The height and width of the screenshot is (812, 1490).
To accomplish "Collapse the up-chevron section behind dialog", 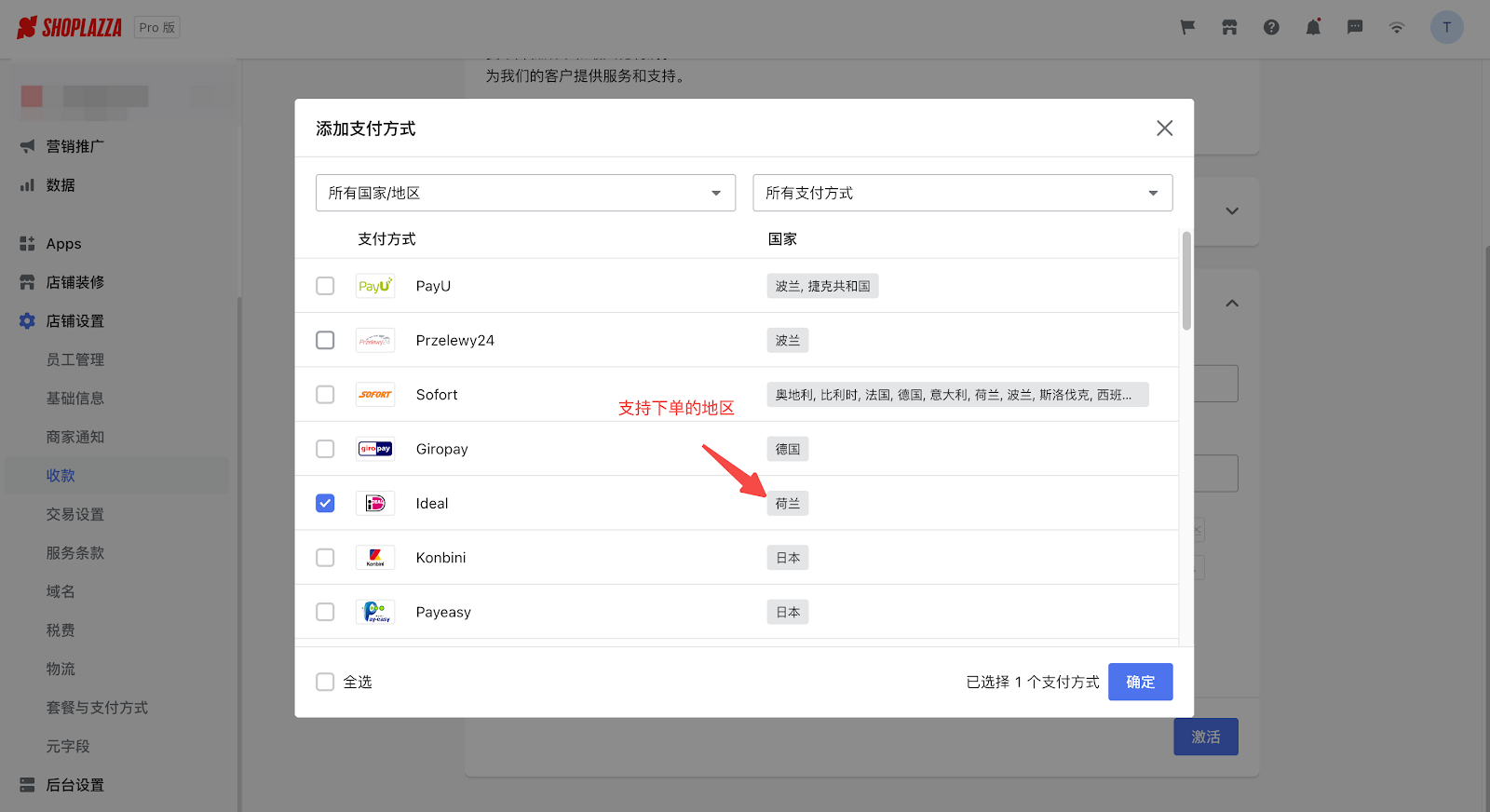I will (x=1232, y=304).
